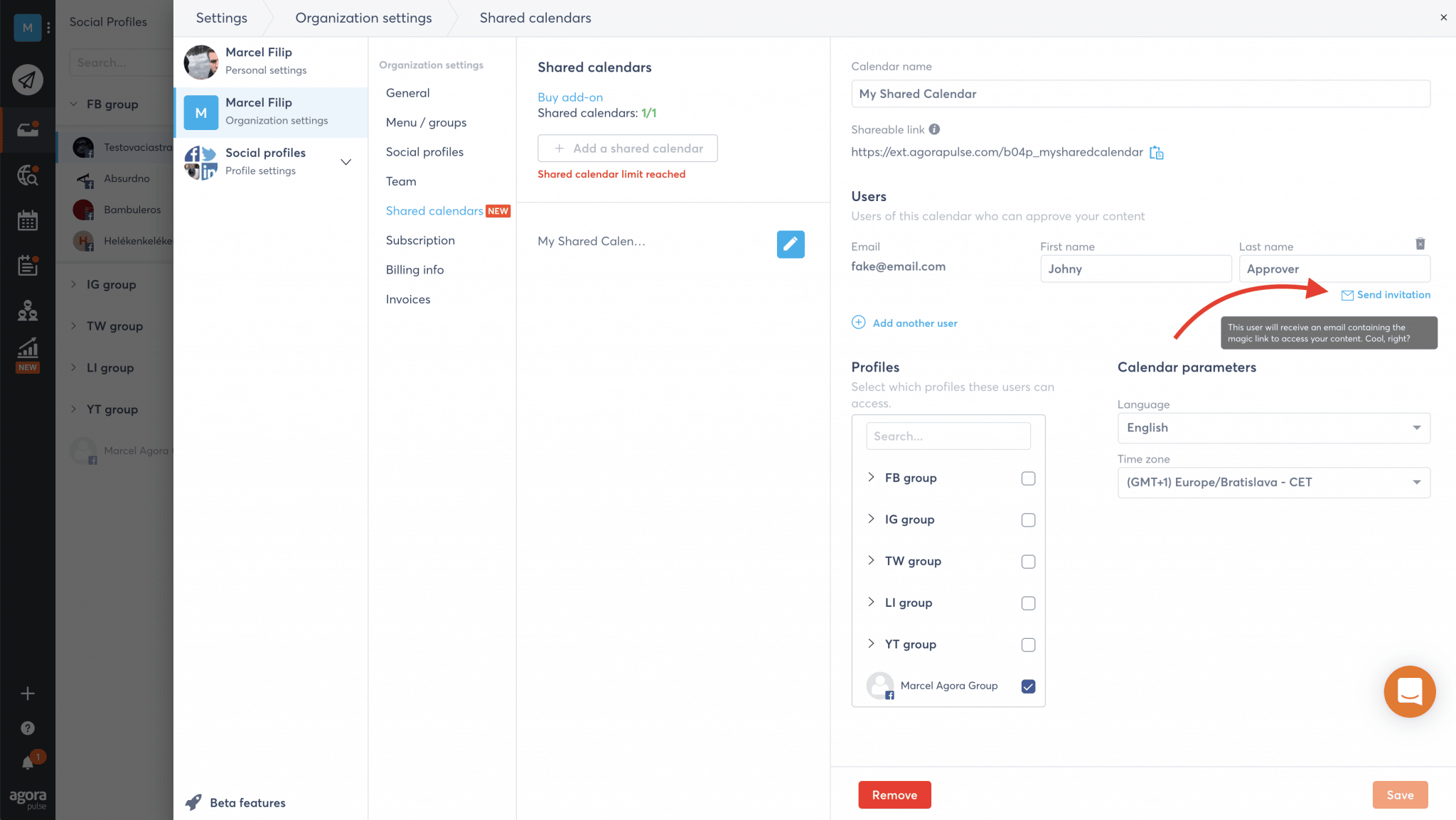Copy the shareable link with clipboard icon
This screenshot has width=1456, height=820.
[1156, 153]
